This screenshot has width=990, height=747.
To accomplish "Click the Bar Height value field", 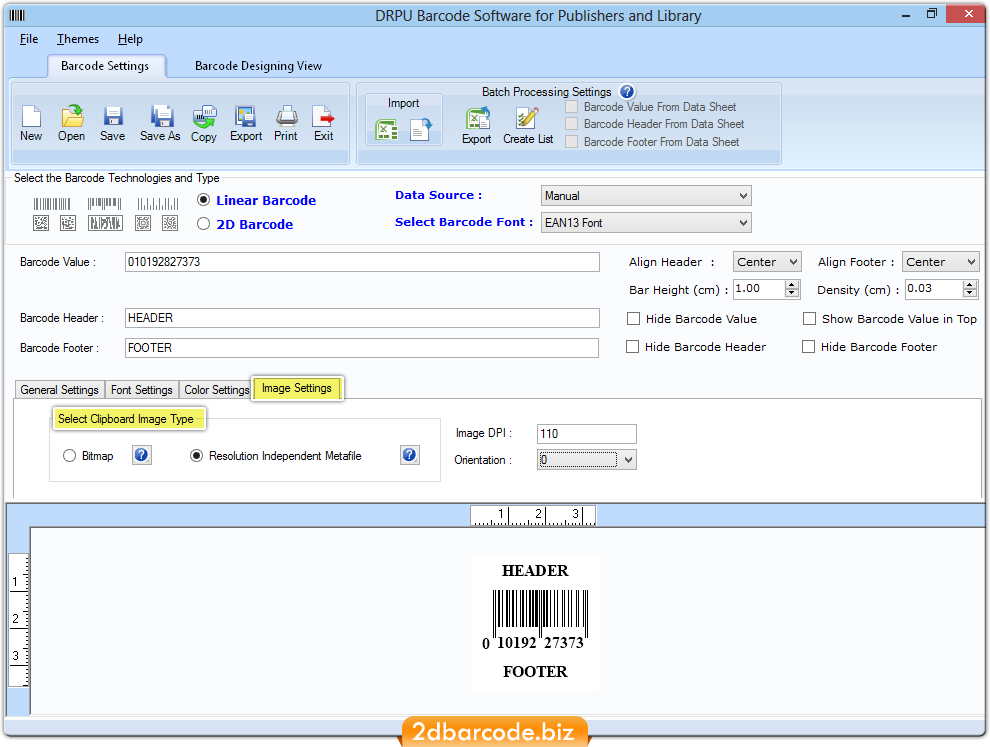I will (x=759, y=289).
